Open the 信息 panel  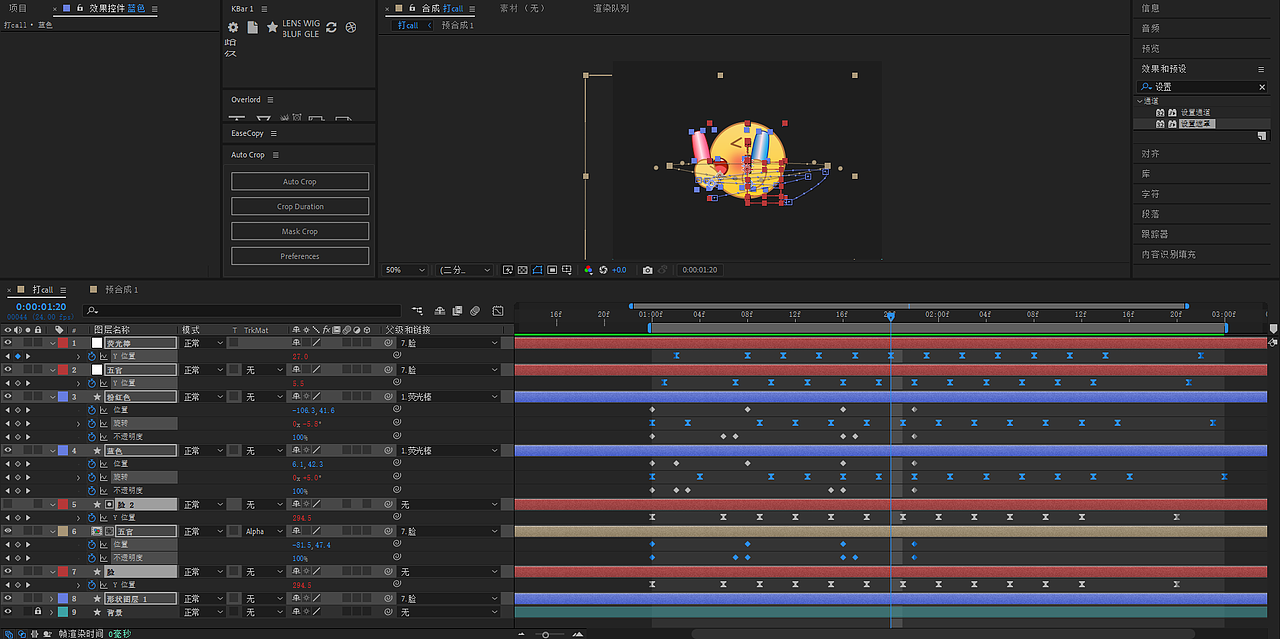(1151, 8)
